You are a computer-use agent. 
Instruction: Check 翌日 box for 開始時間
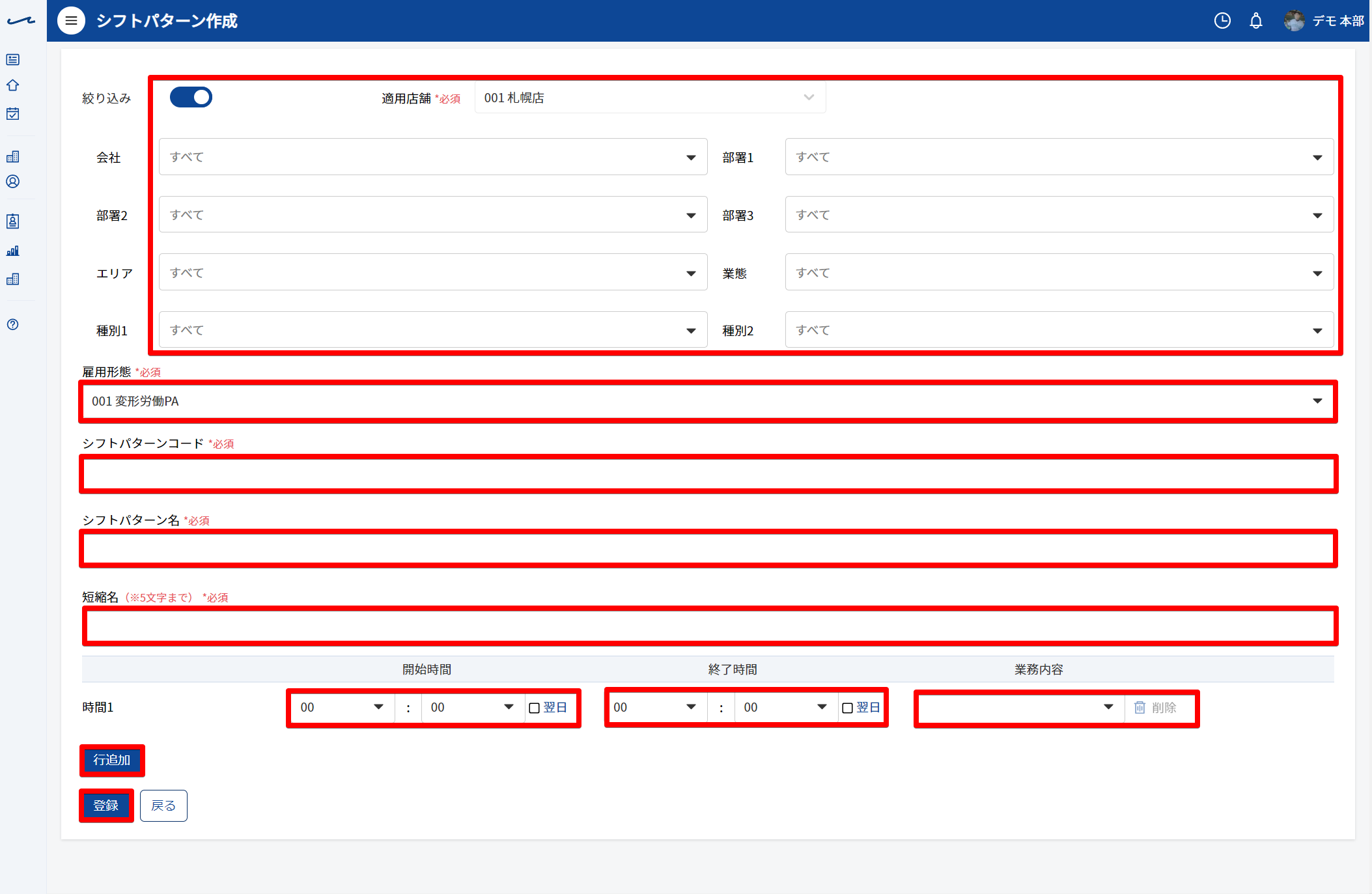[x=534, y=708]
